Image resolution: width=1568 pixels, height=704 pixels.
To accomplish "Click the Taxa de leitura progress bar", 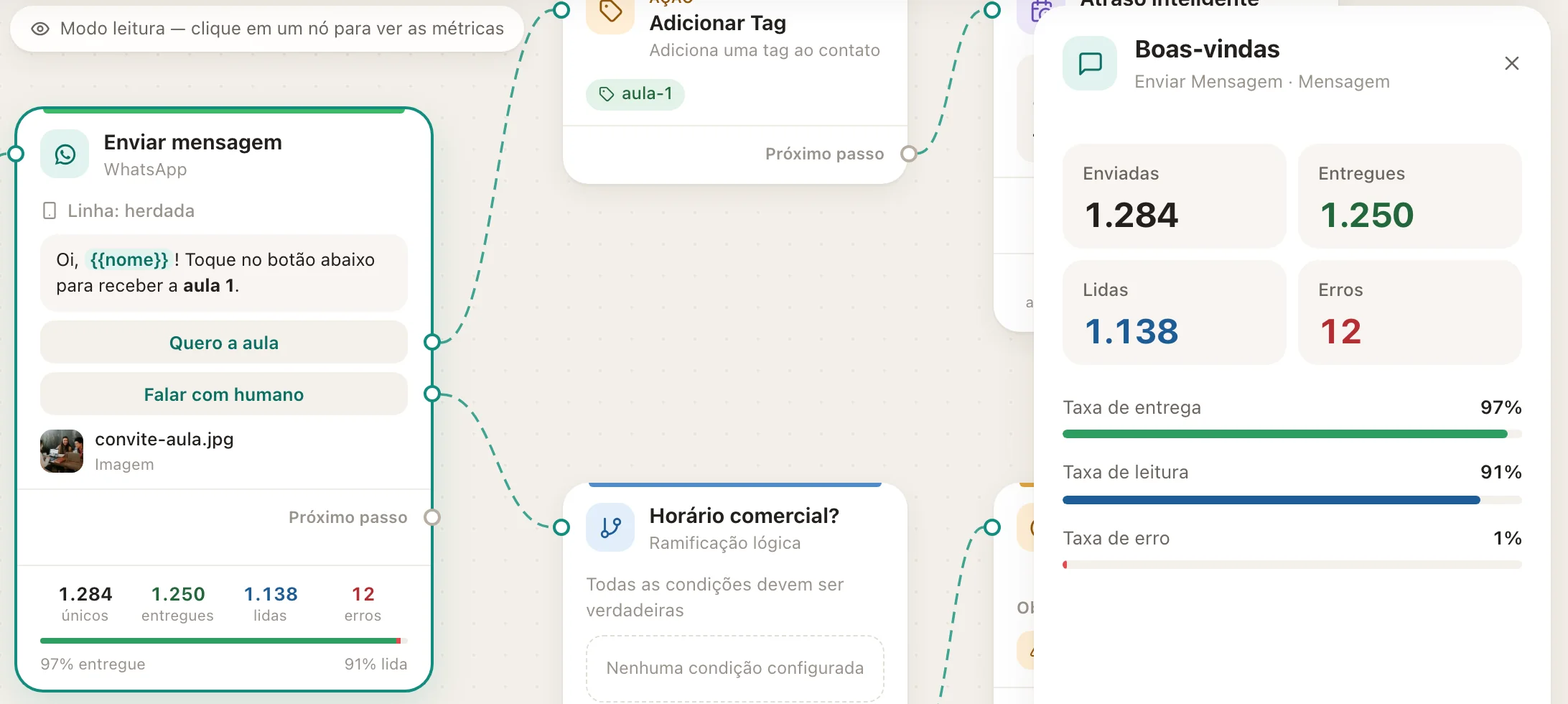I will pyautogui.click(x=1292, y=500).
